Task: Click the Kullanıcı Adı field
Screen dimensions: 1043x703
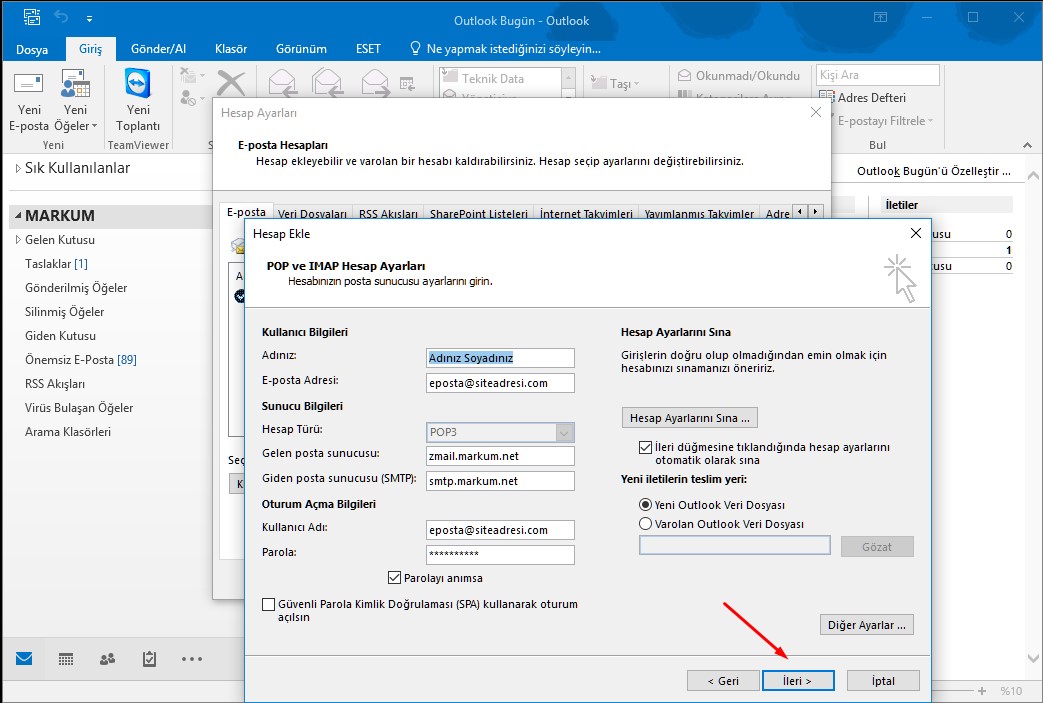Action: [x=500, y=530]
